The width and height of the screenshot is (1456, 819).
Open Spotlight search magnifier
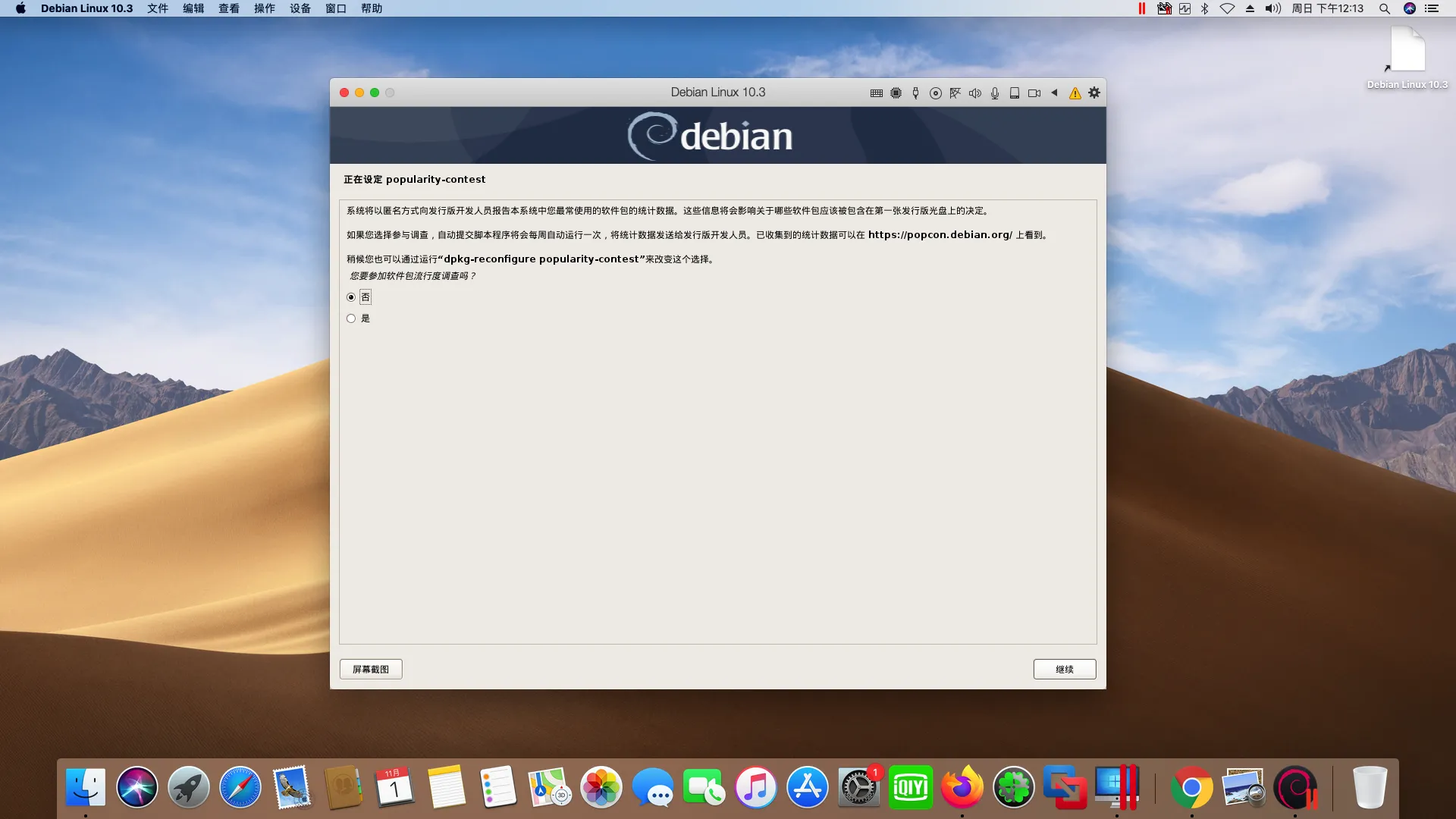[1384, 8]
